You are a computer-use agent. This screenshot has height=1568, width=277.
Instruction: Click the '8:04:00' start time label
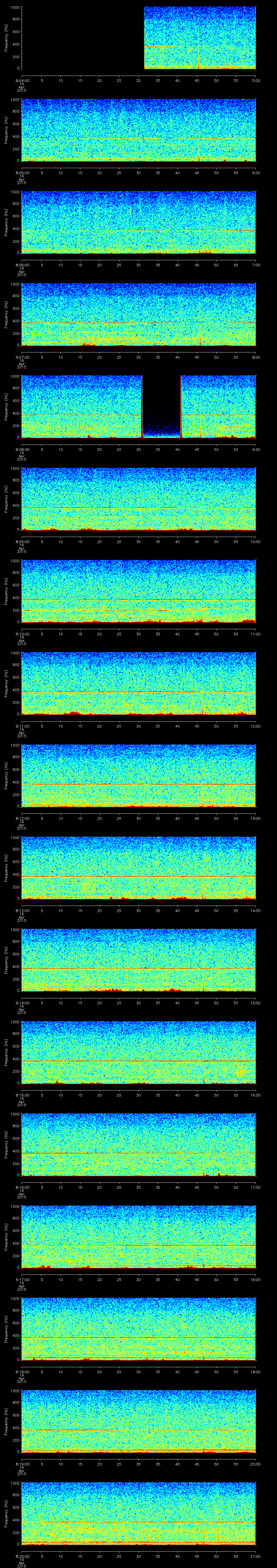pos(22,80)
